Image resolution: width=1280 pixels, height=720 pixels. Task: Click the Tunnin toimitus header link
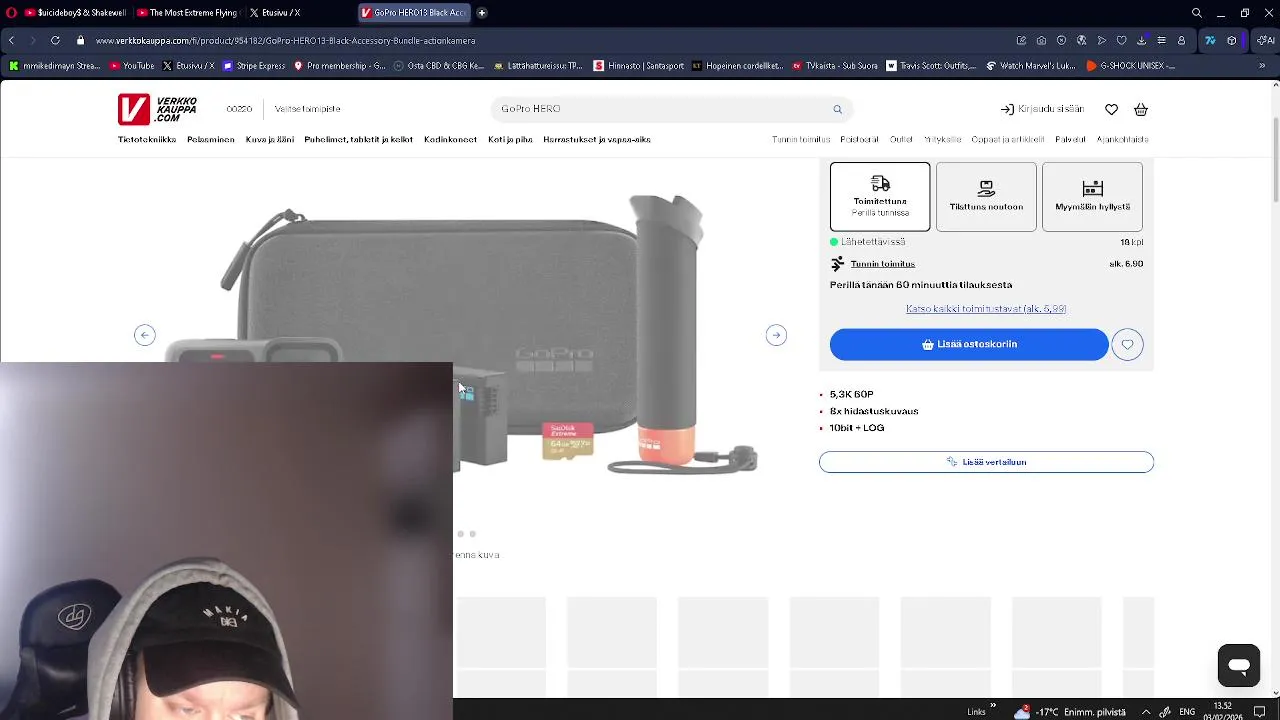pyautogui.click(x=801, y=140)
